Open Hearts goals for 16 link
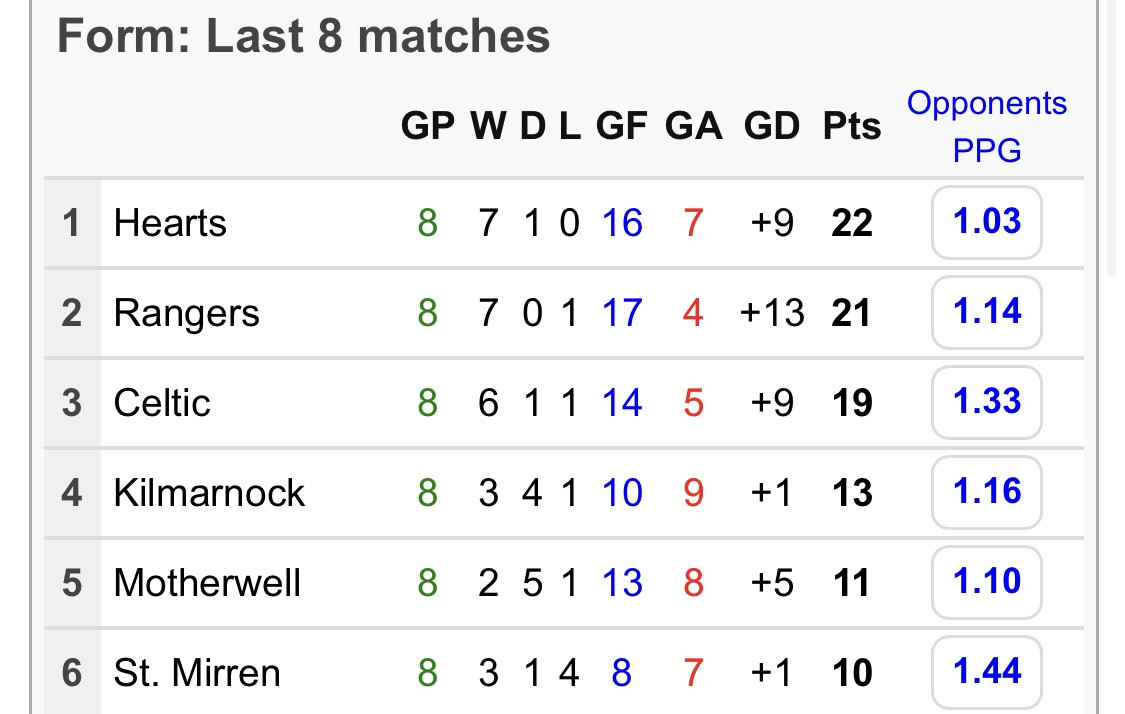This screenshot has width=1125, height=714. coord(621,222)
